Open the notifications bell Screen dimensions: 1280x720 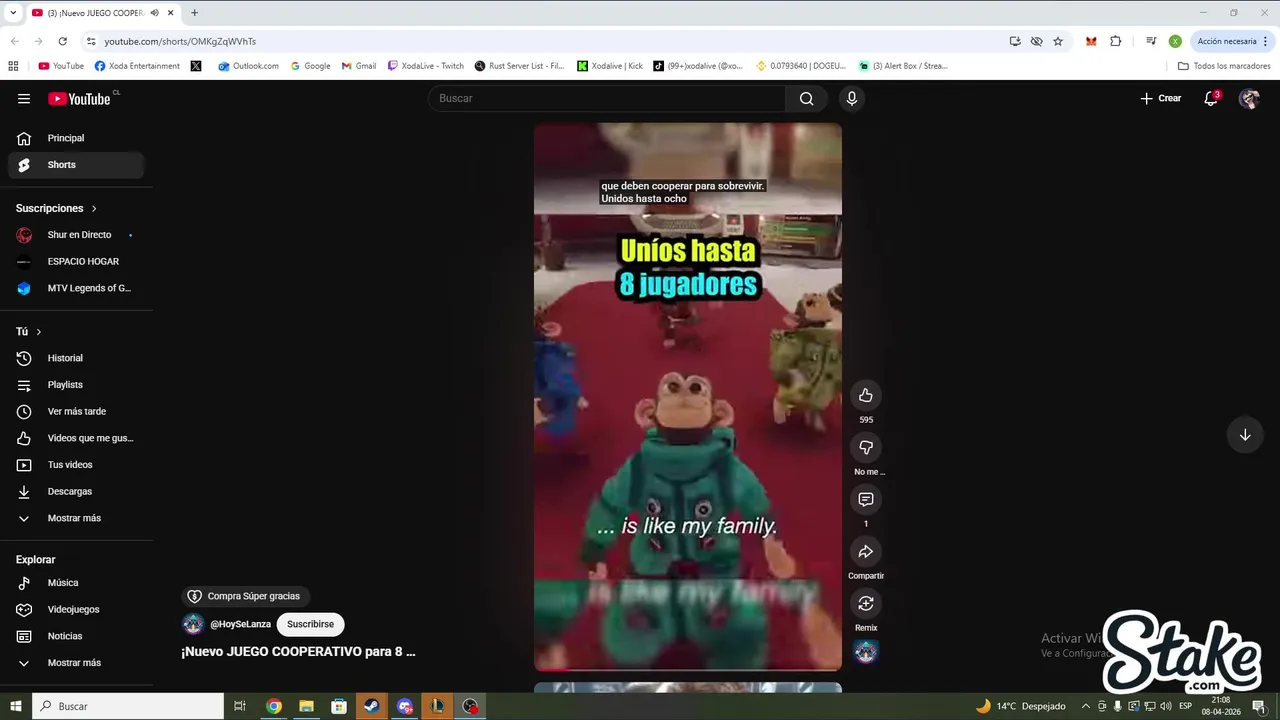1211,98
